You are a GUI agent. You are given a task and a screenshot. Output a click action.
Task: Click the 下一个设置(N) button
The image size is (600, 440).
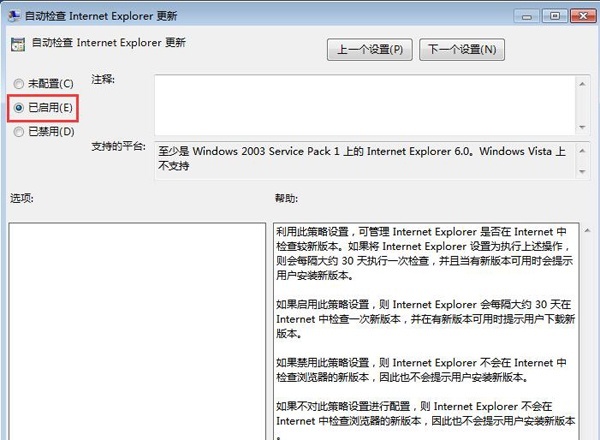point(462,49)
